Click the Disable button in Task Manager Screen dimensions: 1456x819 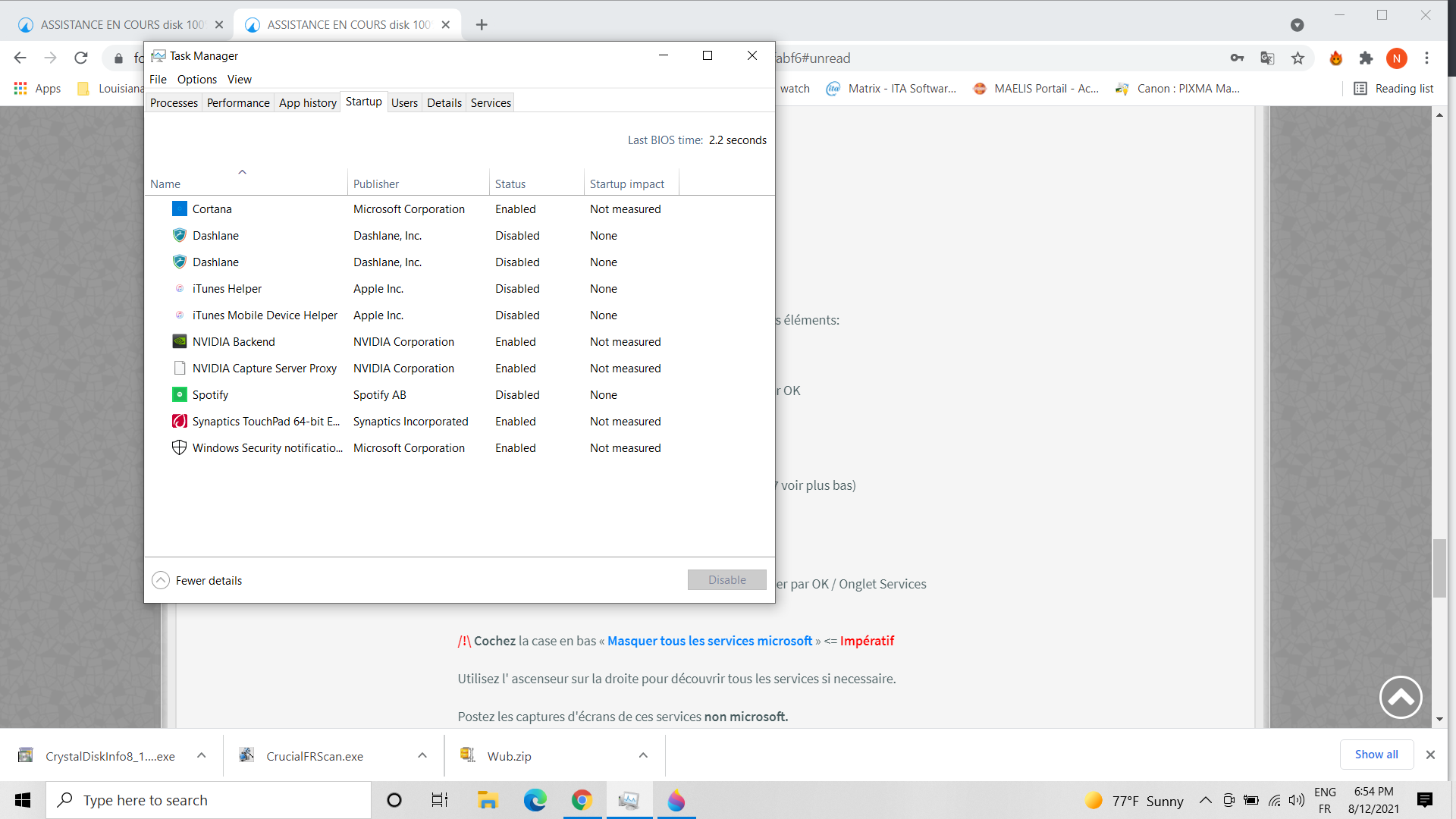[x=726, y=579]
